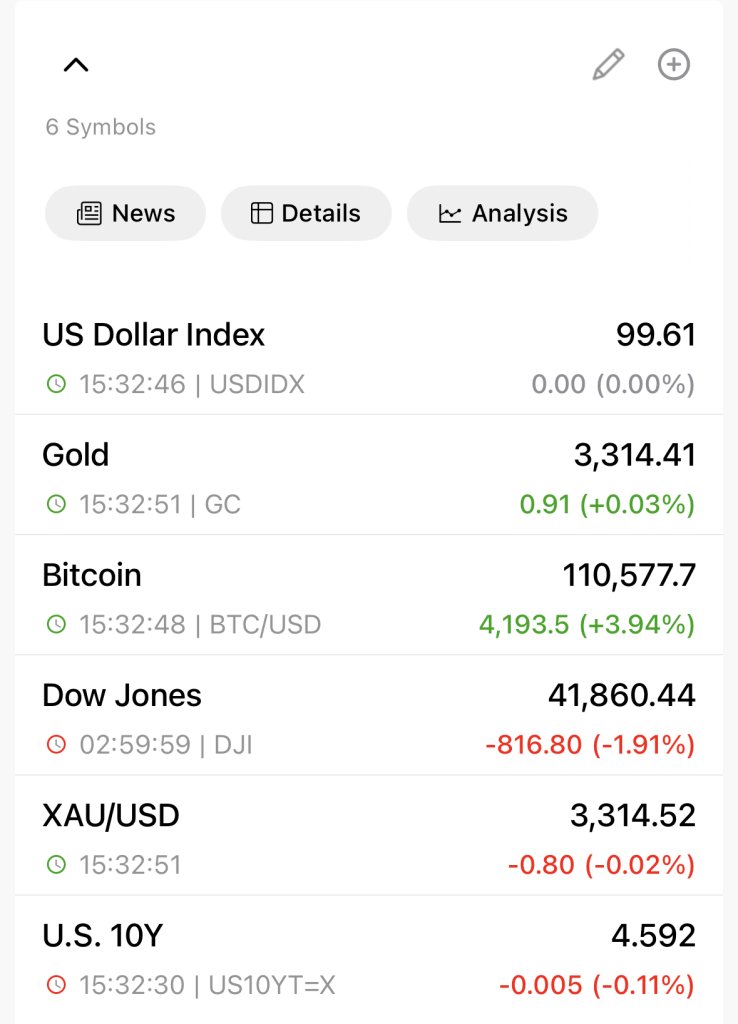Add a symbol with the plus circle icon

click(673, 64)
